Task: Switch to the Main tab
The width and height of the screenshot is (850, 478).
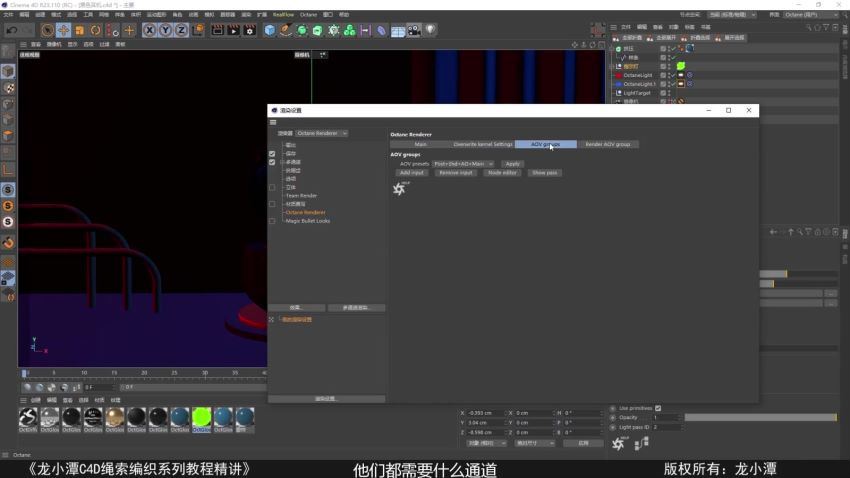Action: coord(420,144)
